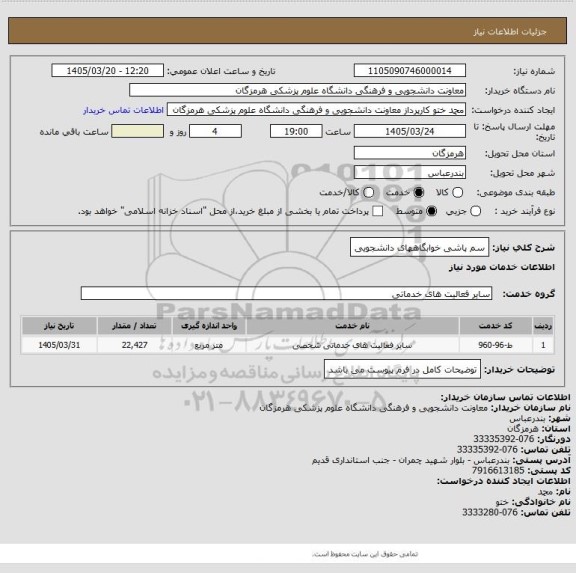Click the requester phone number 3333280-076

(x=490, y=512)
